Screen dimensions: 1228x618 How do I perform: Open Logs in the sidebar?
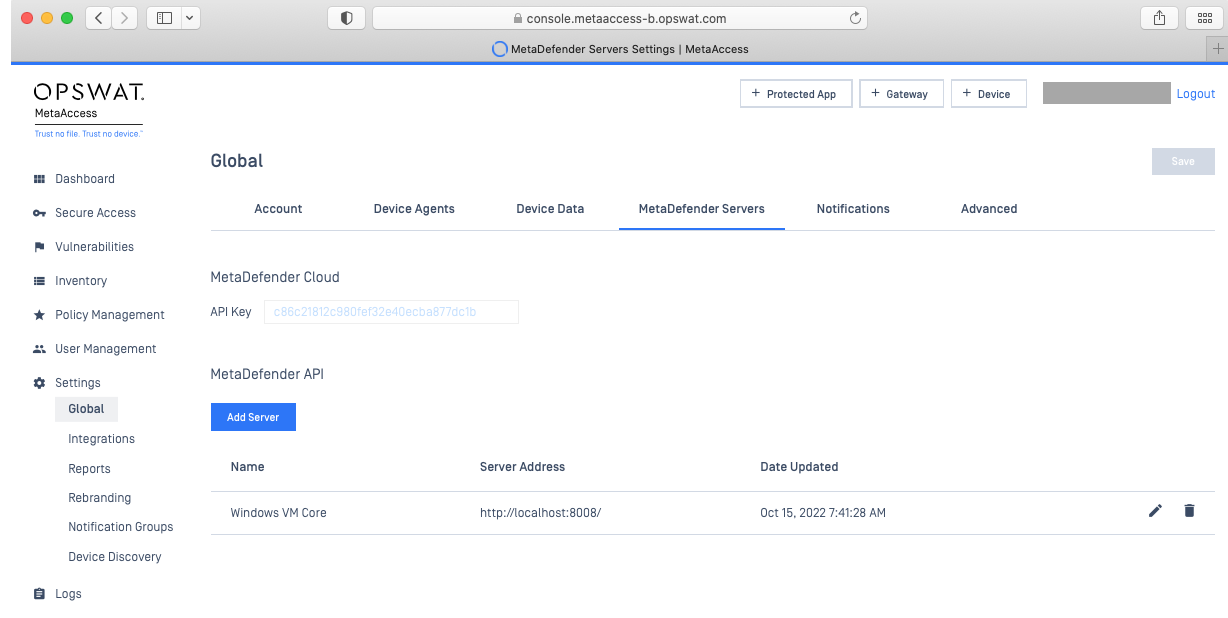pos(68,594)
